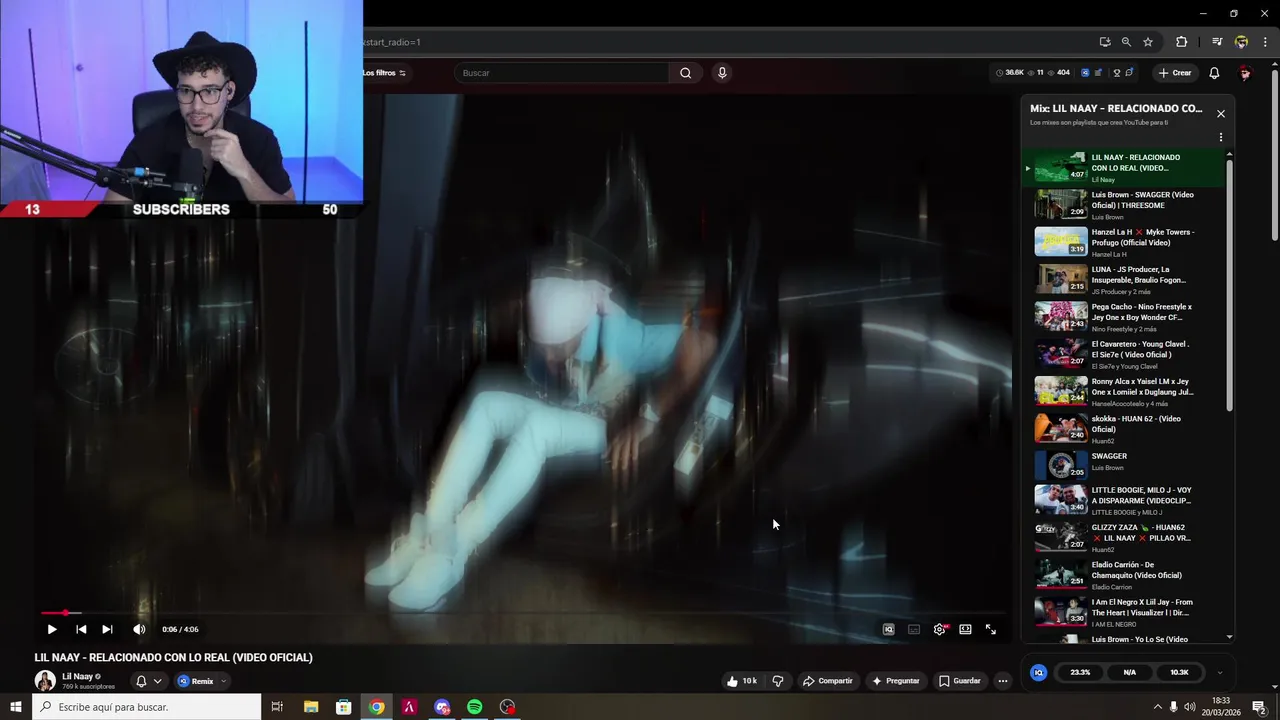Open Chrome extensions puzzle icon
Screen dimensions: 1280x720
pos(1181,42)
